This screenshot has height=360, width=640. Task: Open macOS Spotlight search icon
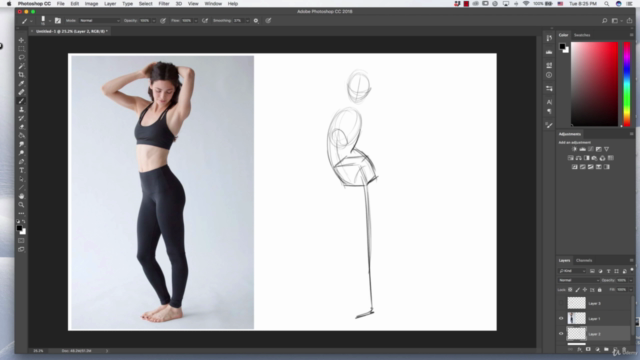[607, 4]
